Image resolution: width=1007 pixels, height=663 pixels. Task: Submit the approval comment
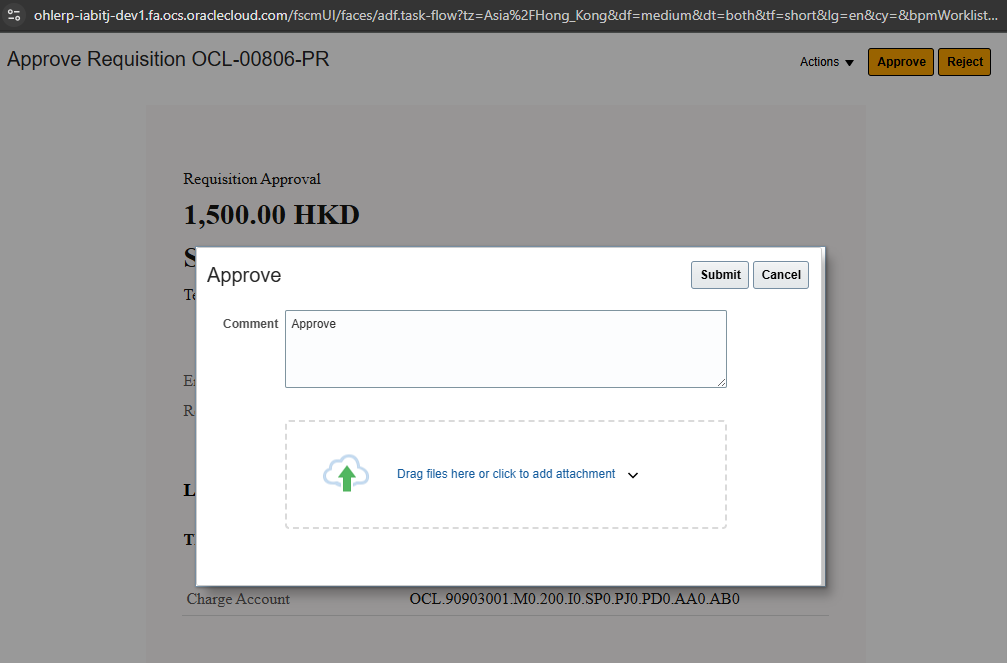(719, 274)
